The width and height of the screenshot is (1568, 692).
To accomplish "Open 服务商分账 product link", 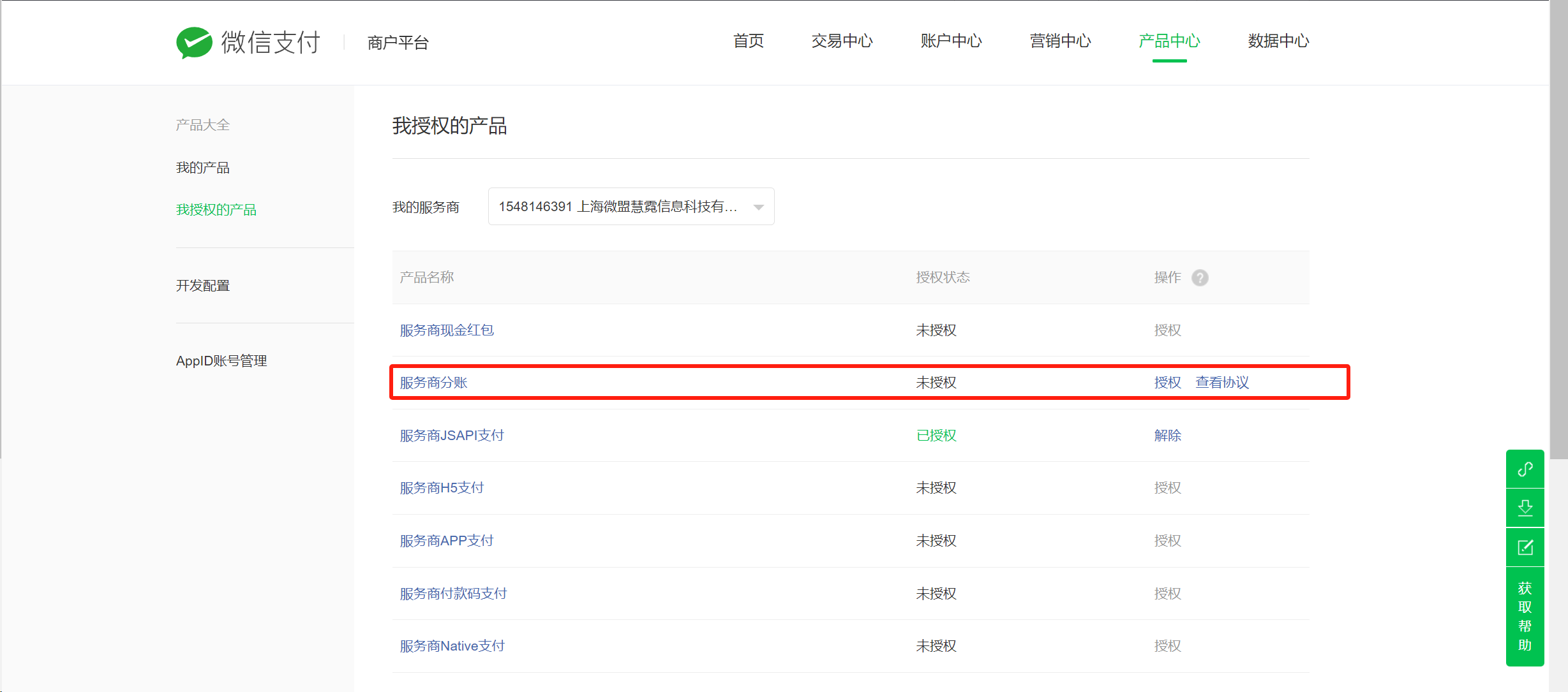I will tap(434, 383).
